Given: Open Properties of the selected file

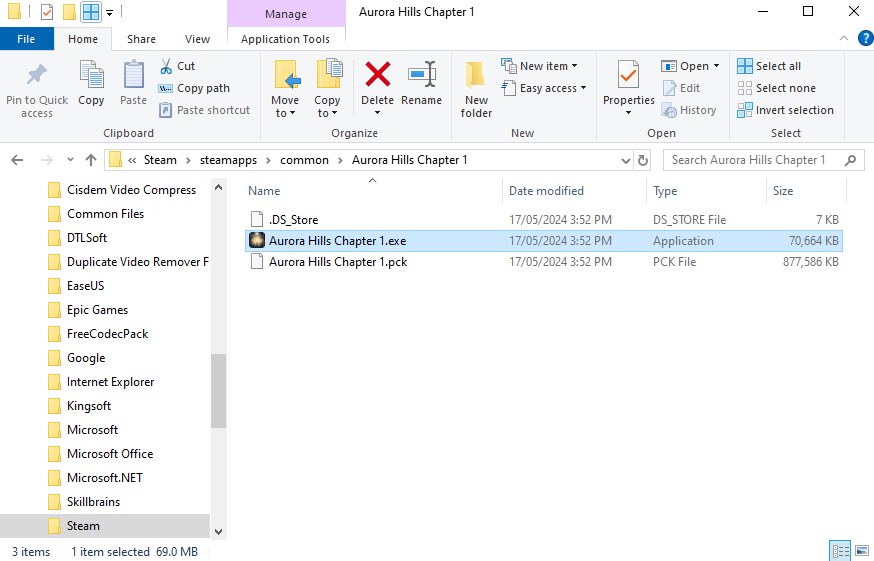Looking at the screenshot, I should tap(629, 83).
